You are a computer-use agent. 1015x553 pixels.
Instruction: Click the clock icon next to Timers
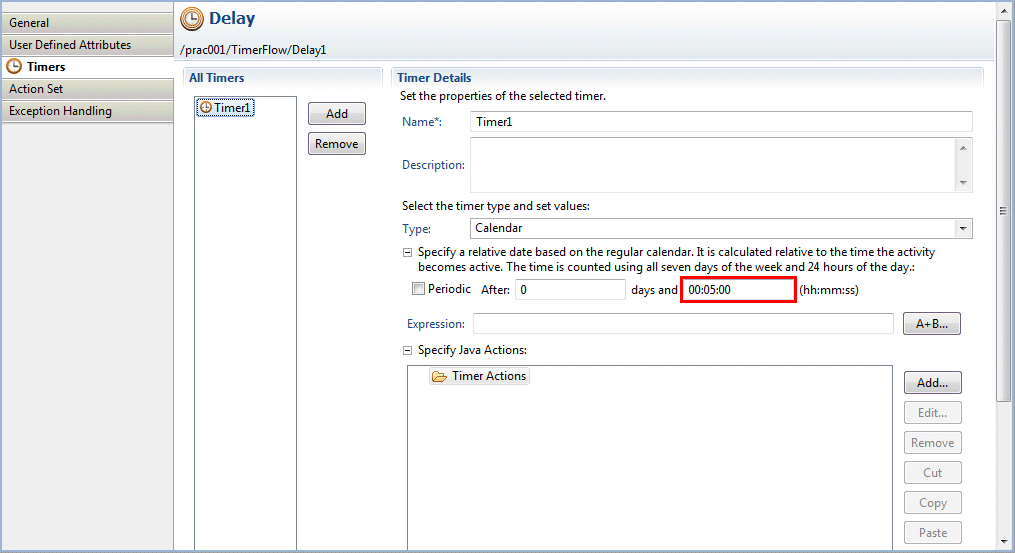point(14,67)
